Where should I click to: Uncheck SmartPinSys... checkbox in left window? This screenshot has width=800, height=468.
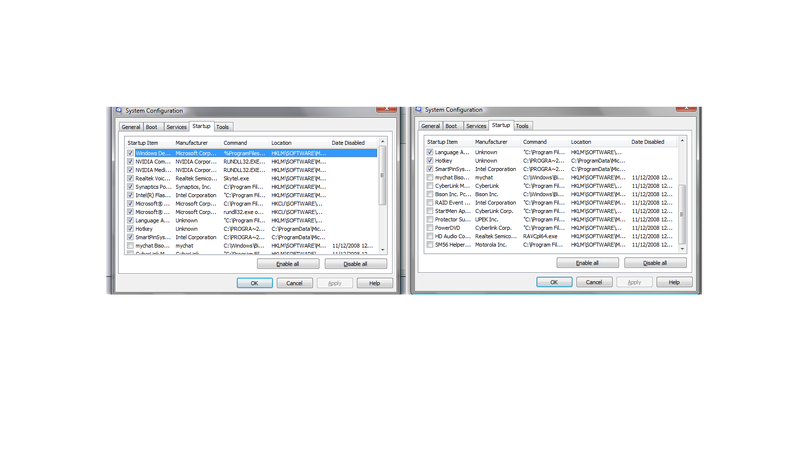click(131, 237)
